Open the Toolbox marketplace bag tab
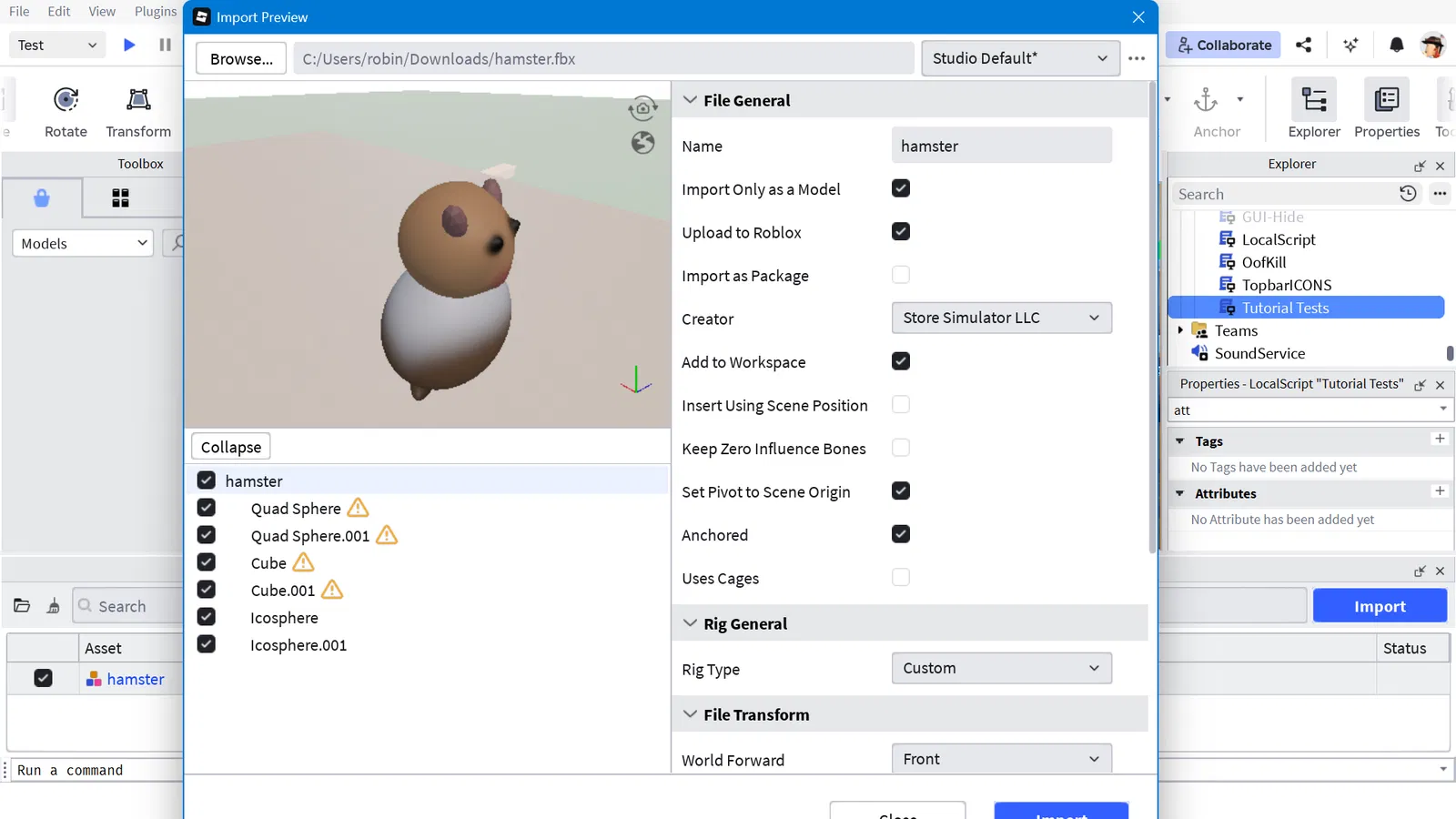 click(x=42, y=198)
